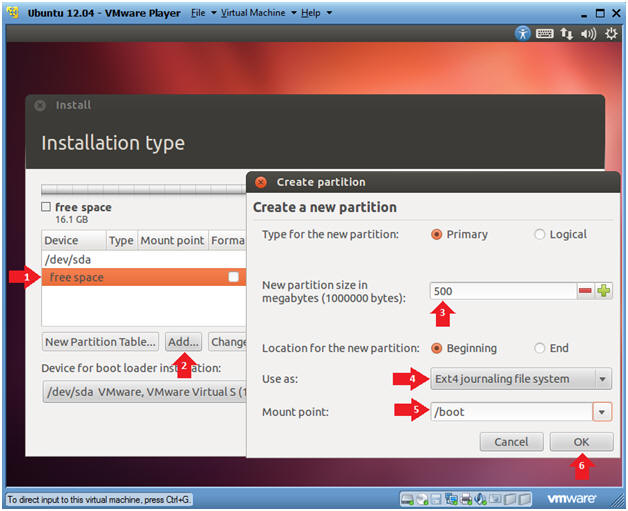Select the /dev/sda device row
The image size is (628, 511).
(x=144, y=260)
